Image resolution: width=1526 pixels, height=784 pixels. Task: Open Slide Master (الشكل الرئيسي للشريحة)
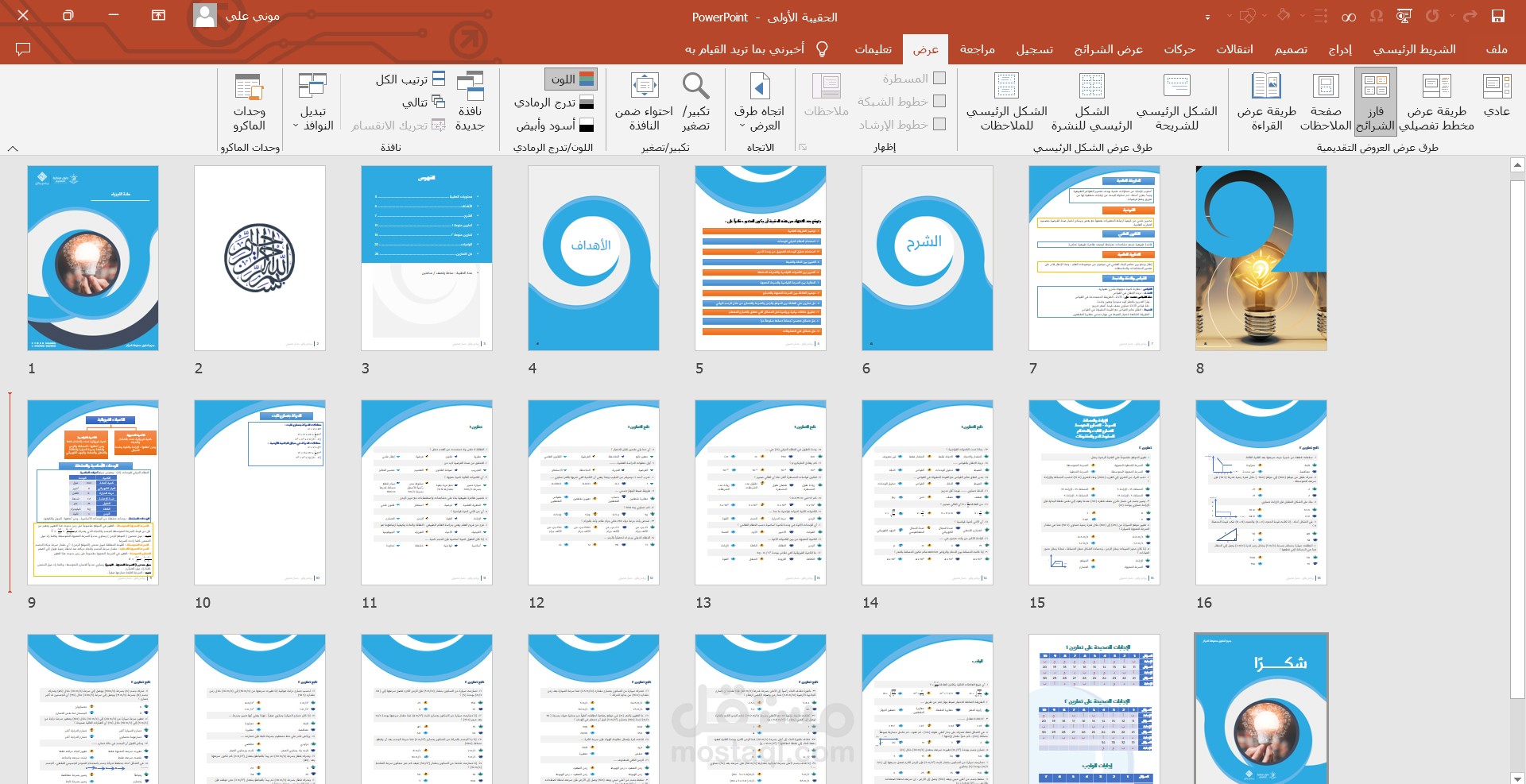point(1177,102)
